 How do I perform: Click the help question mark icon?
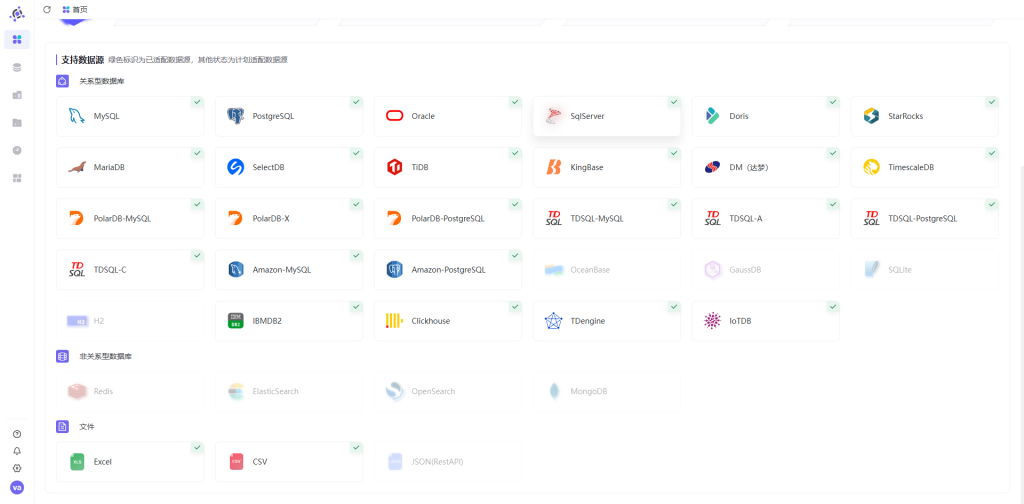(17, 434)
